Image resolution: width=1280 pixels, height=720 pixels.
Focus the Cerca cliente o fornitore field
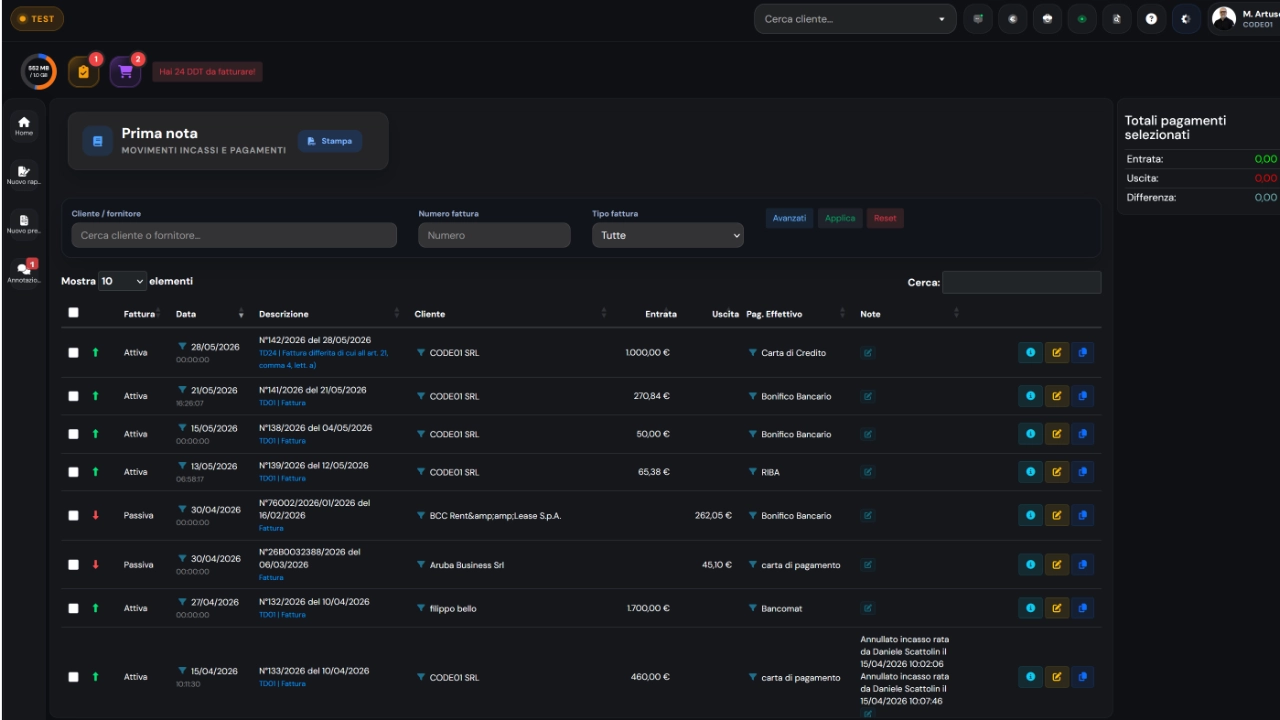tap(234, 235)
